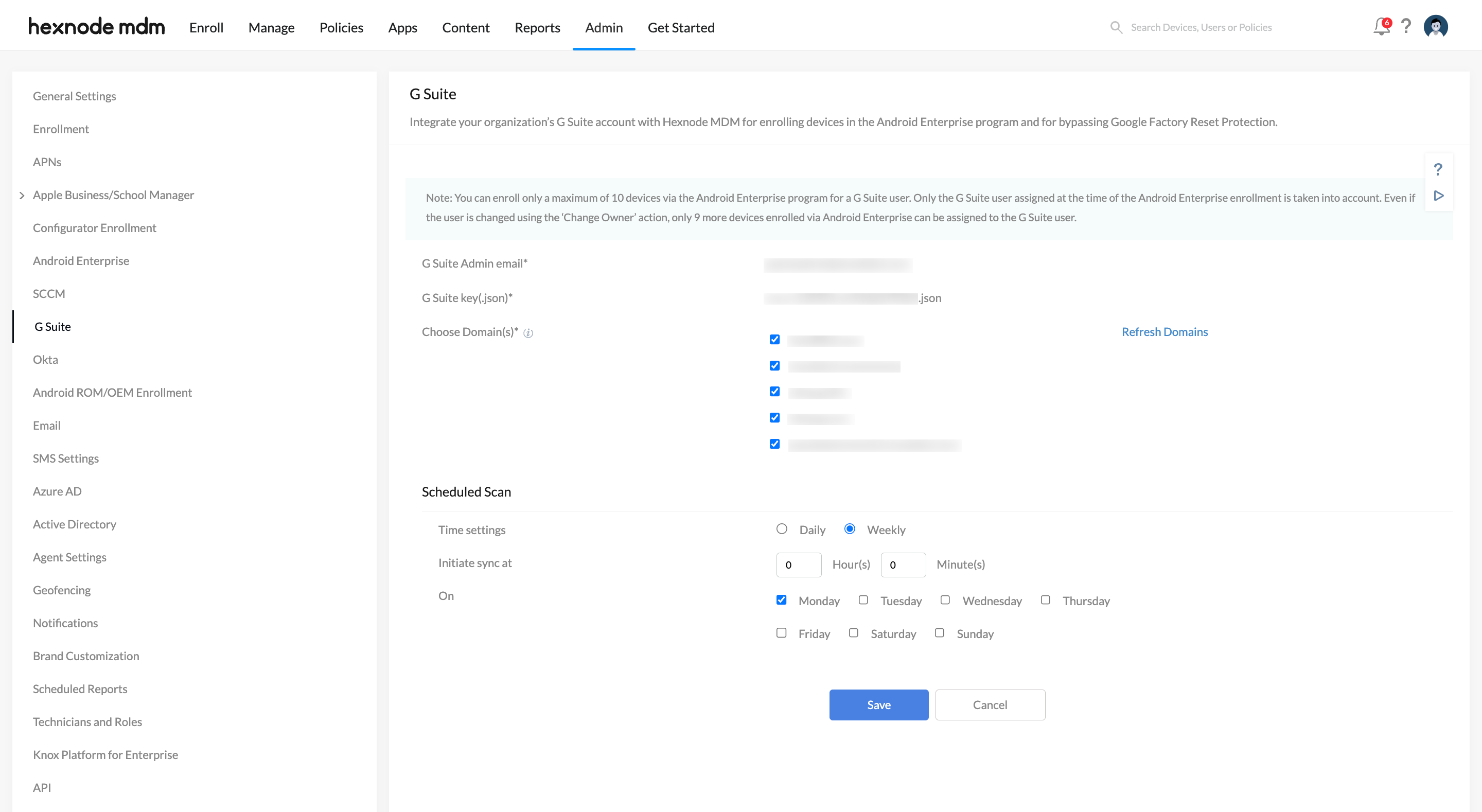Image resolution: width=1482 pixels, height=812 pixels.
Task: Uncheck the second domain checkbox
Action: (x=774, y=365)
